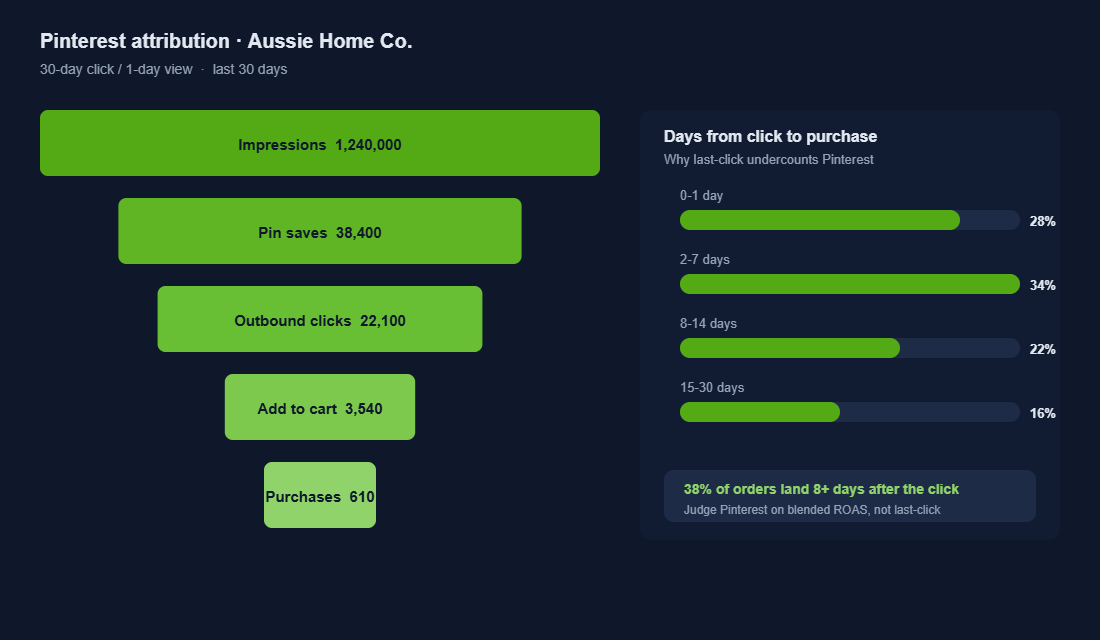Click the 22% value label
This screenshot has height=640, width=1100.
coord(1042,349)
